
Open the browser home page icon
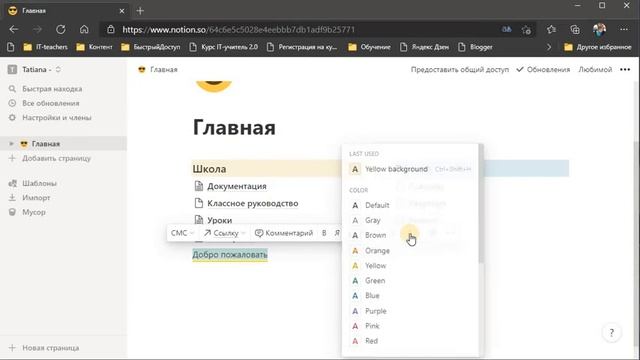84,29
